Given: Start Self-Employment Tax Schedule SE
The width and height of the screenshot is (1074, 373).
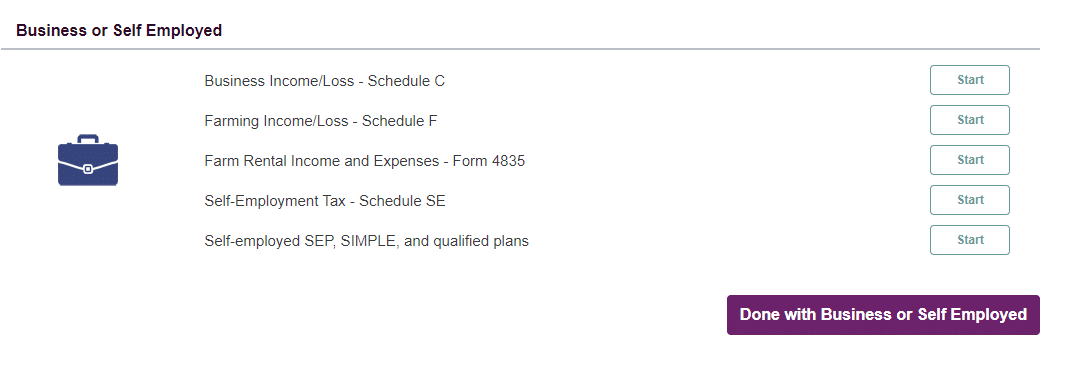Looking at the screenshot, I should (x=969, y=200).
